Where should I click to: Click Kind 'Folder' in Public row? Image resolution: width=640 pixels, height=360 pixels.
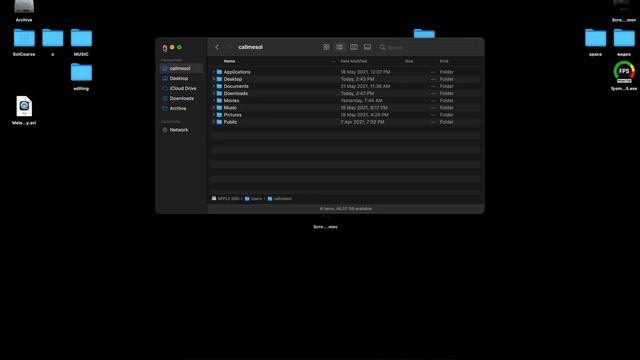tap(447, 122)
